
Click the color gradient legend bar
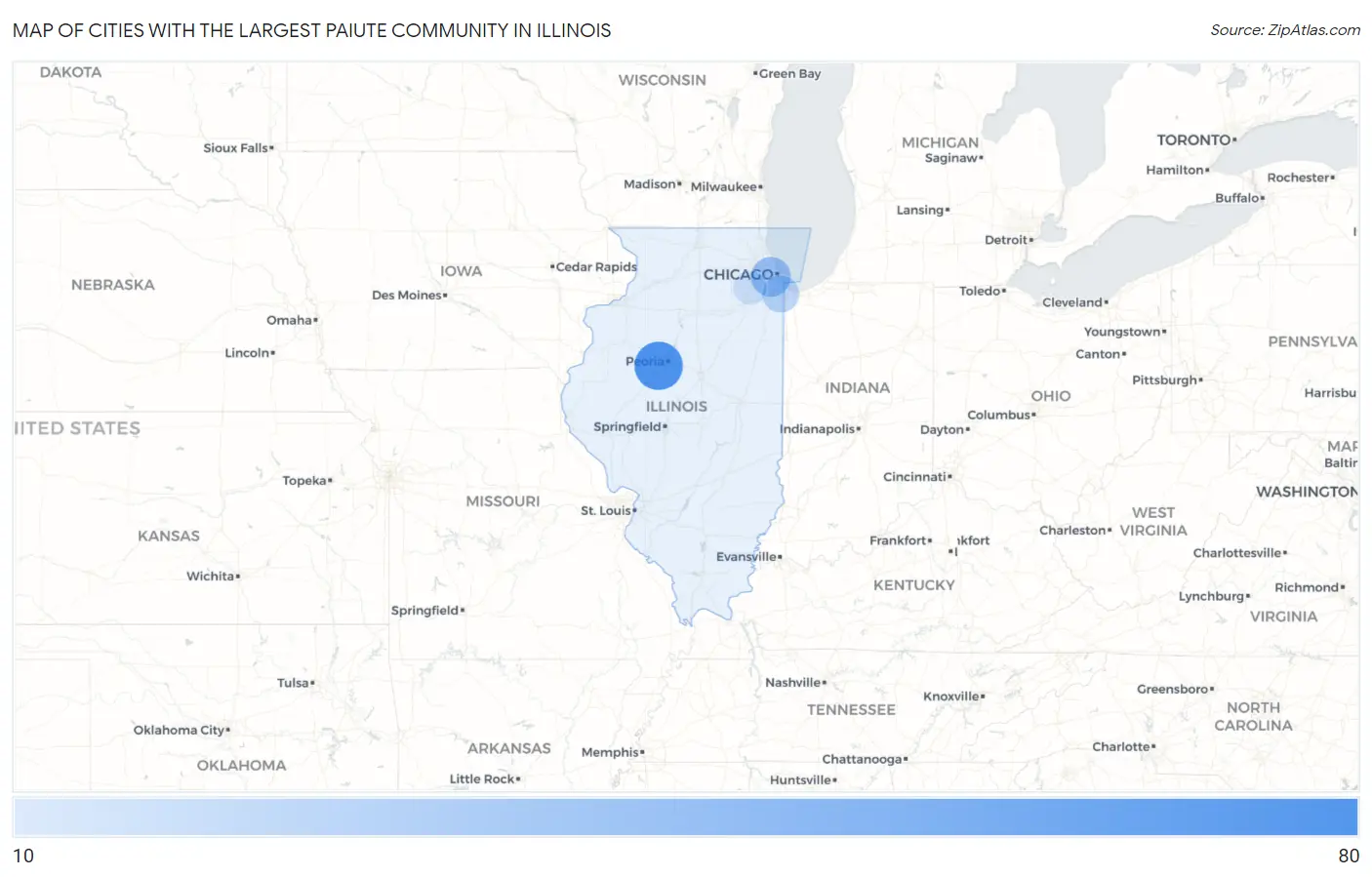686,817
